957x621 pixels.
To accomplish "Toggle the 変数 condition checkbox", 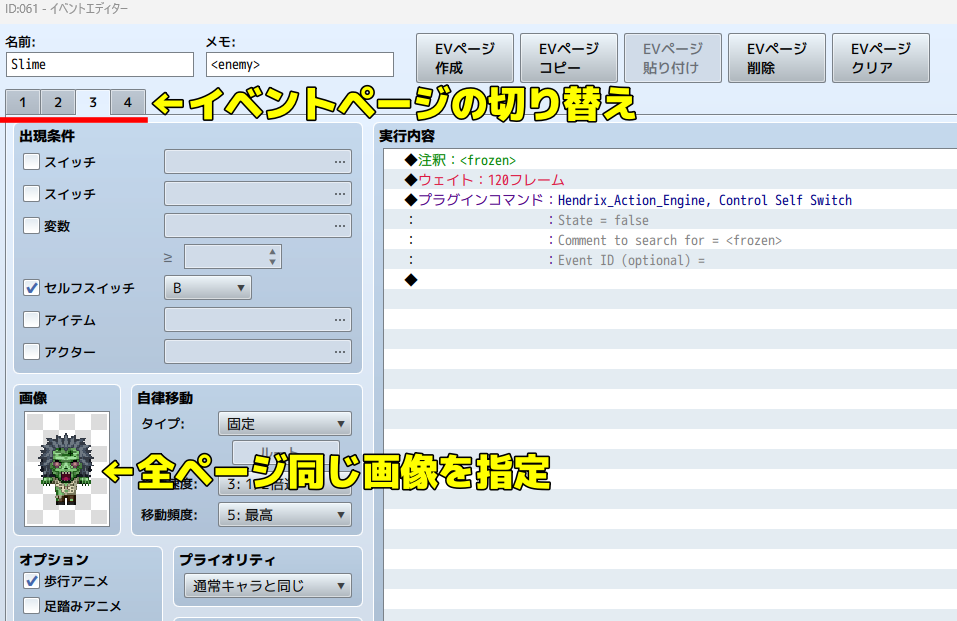I will (x=32, y=226).
